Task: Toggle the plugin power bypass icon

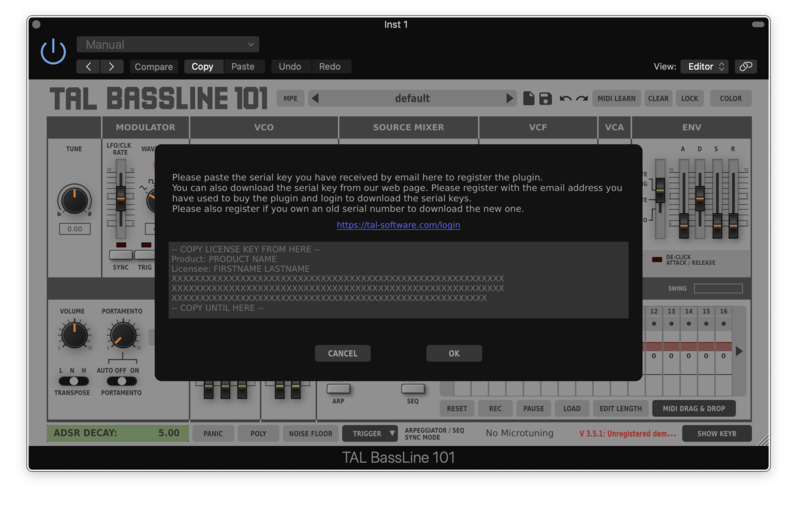Action: click(53, 52)
